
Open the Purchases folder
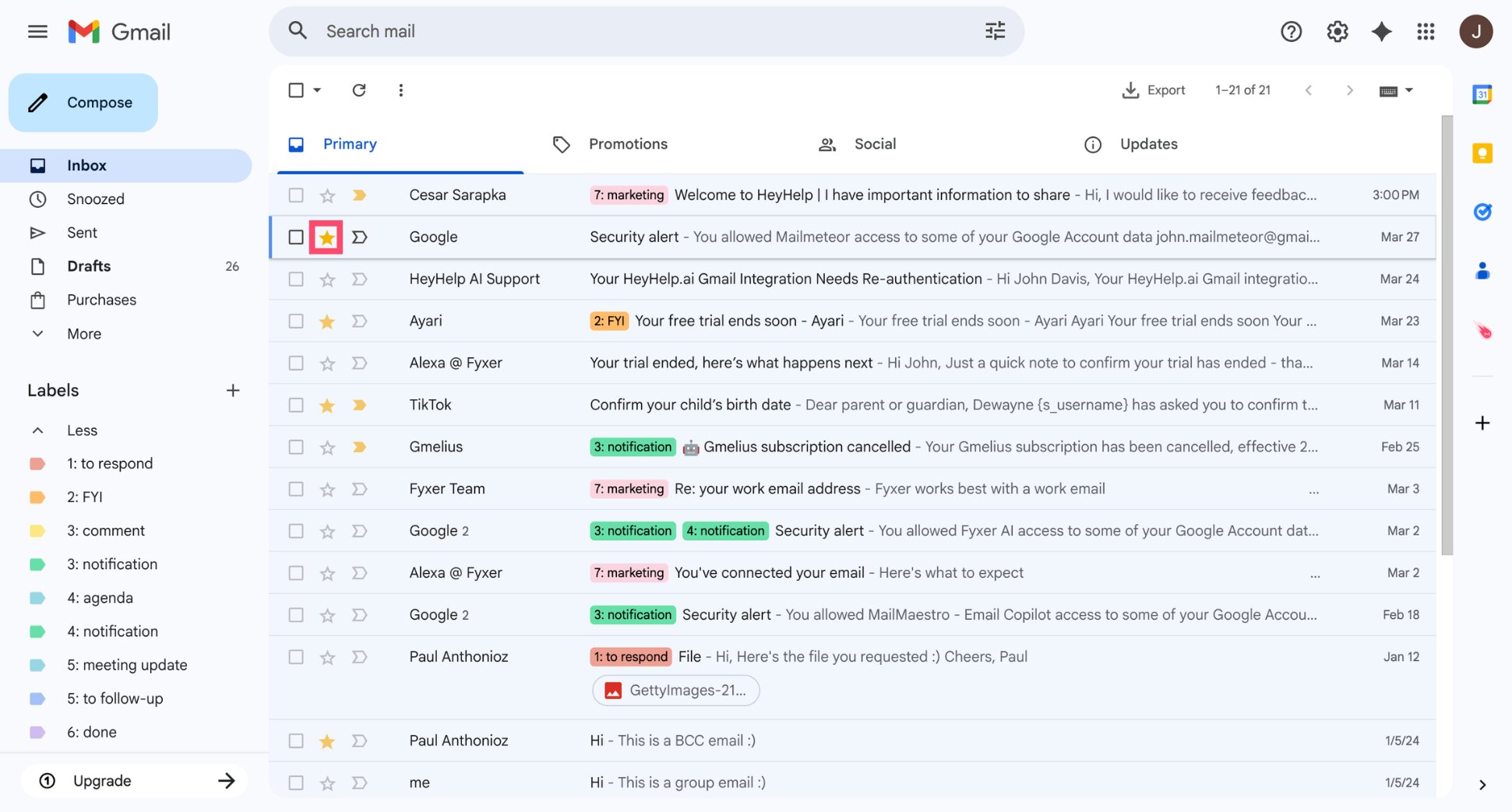point(125,300)
